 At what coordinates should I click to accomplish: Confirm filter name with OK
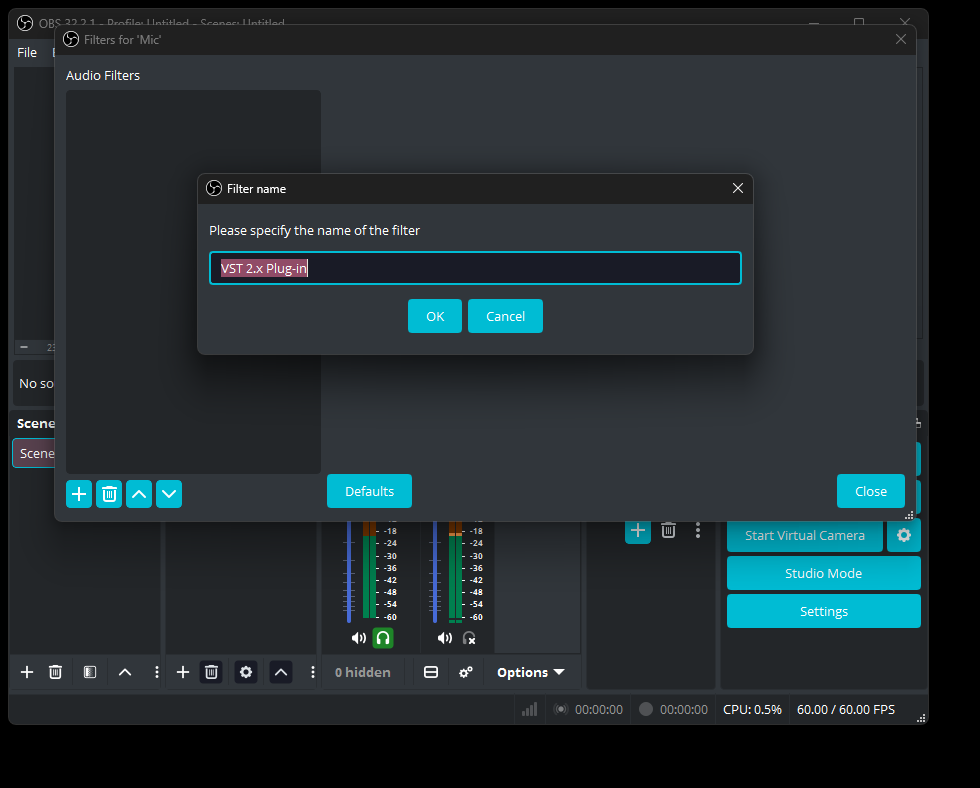(x=435, y=316)
